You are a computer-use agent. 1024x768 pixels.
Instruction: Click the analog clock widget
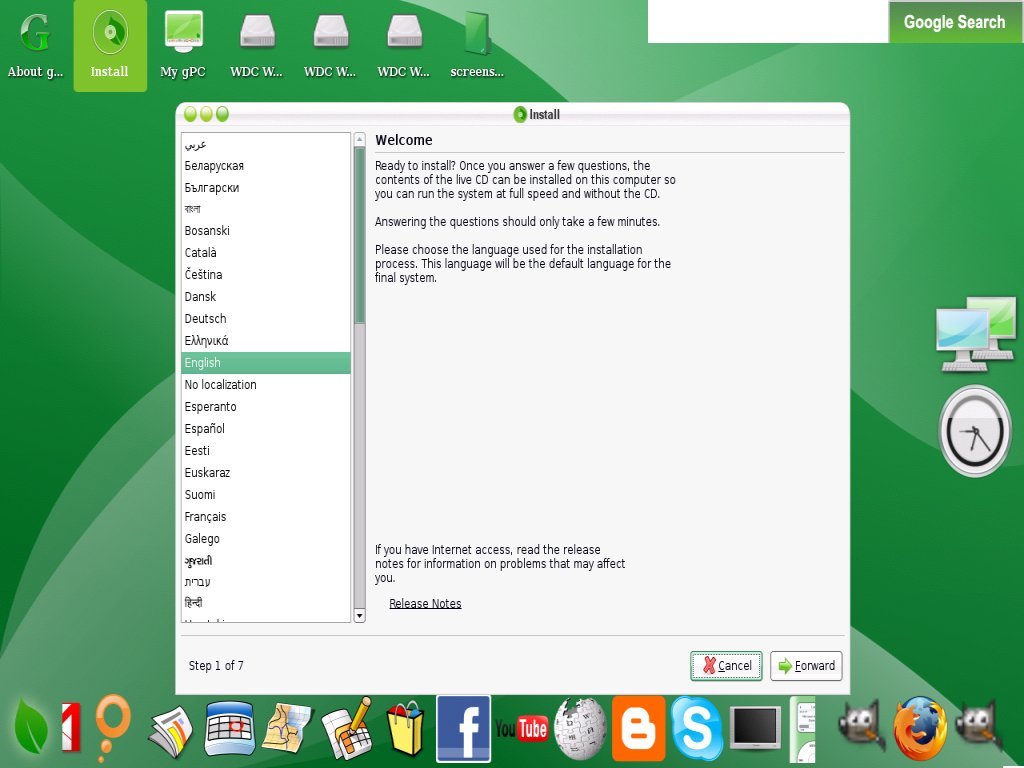point(975,431)
